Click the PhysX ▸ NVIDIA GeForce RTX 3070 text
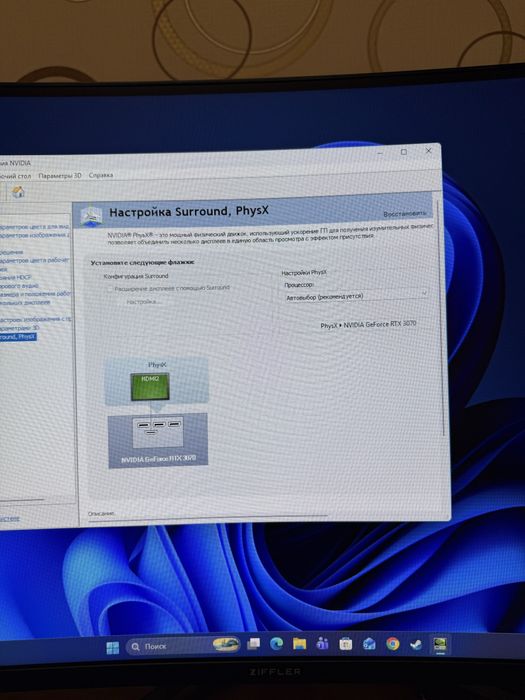525x700 pixels. (368, 325)
